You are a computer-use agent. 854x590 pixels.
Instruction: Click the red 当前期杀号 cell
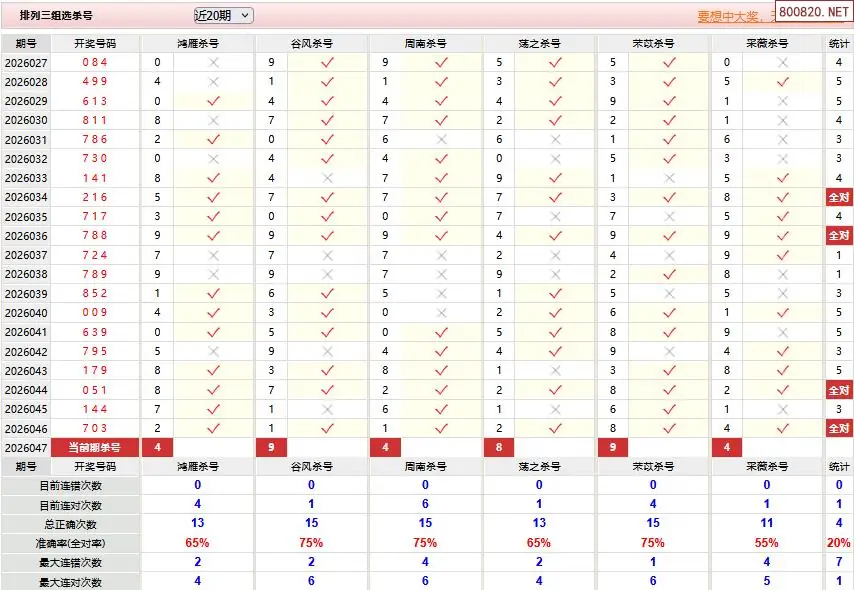tap(95, 448)
